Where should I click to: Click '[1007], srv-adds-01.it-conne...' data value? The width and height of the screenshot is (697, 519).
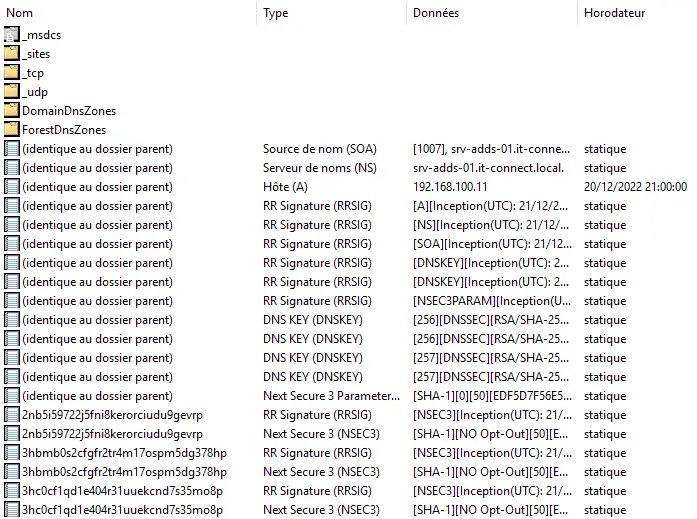(x=491, y=149)
